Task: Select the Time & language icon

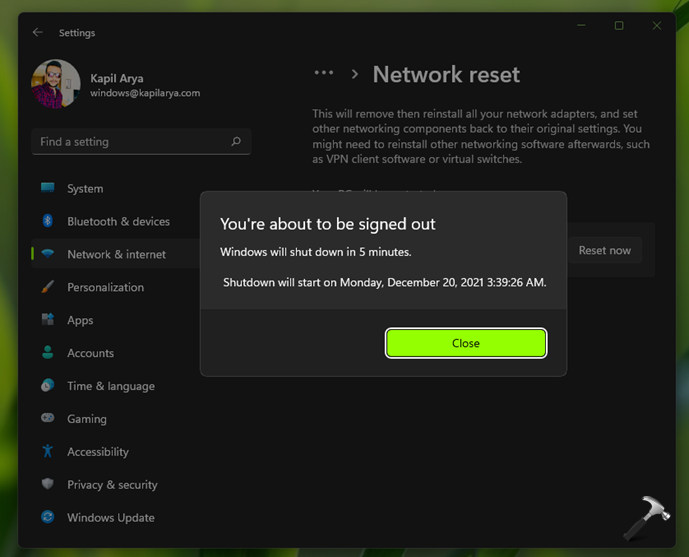Action: coord(48,386)
